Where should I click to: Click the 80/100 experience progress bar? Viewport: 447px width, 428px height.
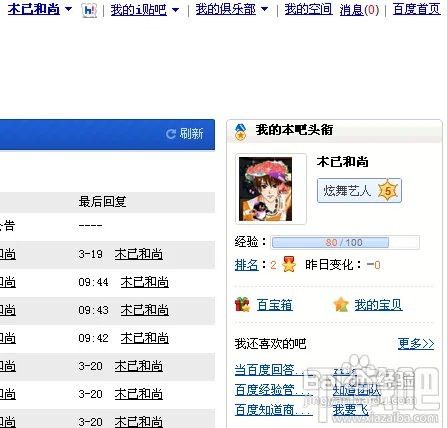point(345,242)
